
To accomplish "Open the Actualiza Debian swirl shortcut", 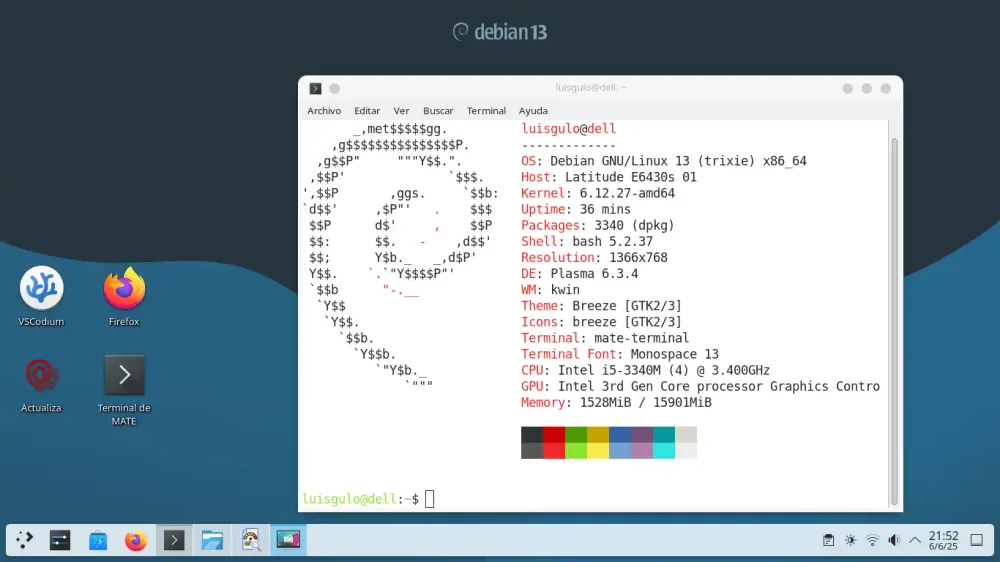I will pyautogui.click(x=42, y=376).
